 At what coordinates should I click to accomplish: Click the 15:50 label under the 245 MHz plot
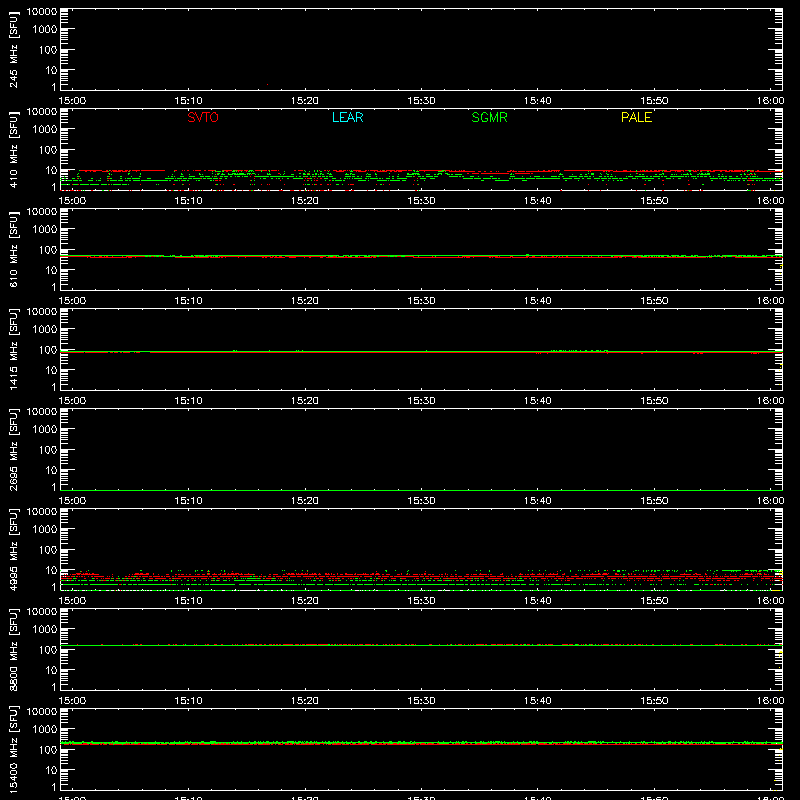654,101
